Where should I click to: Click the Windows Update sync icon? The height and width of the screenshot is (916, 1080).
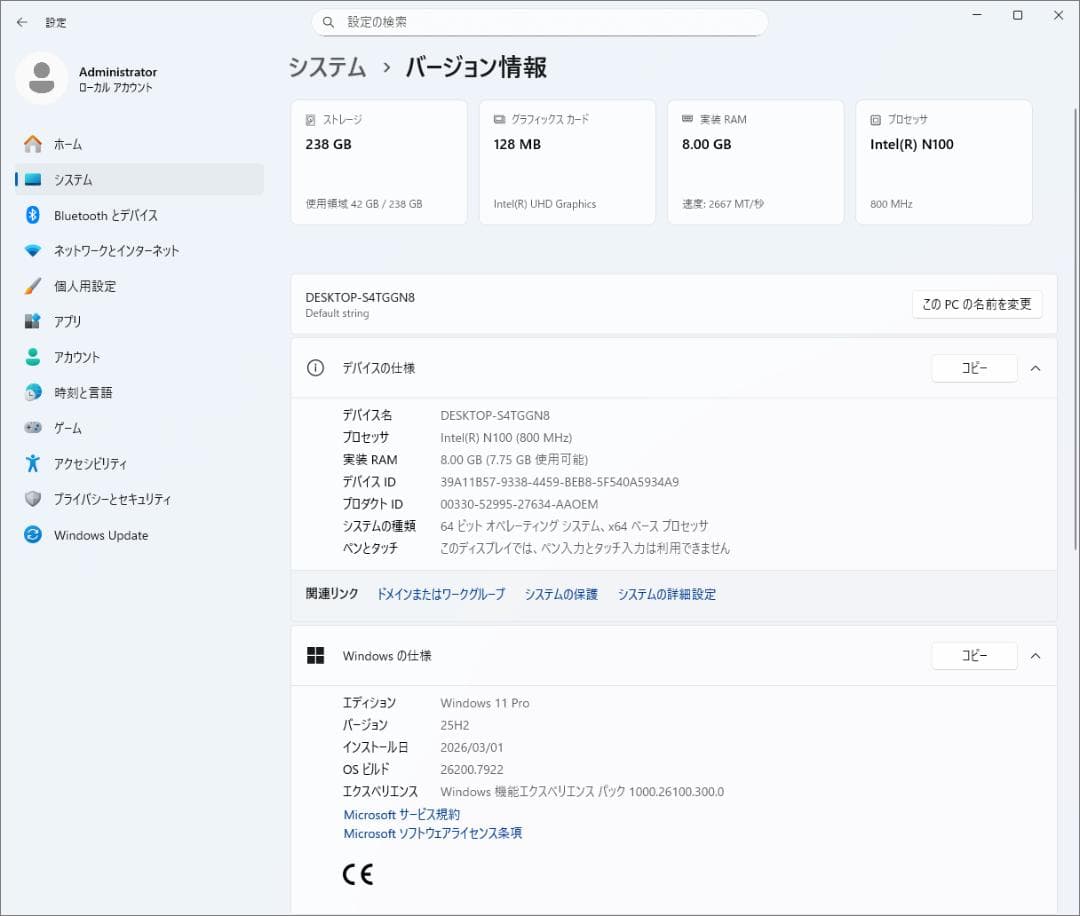click(32, 534)
